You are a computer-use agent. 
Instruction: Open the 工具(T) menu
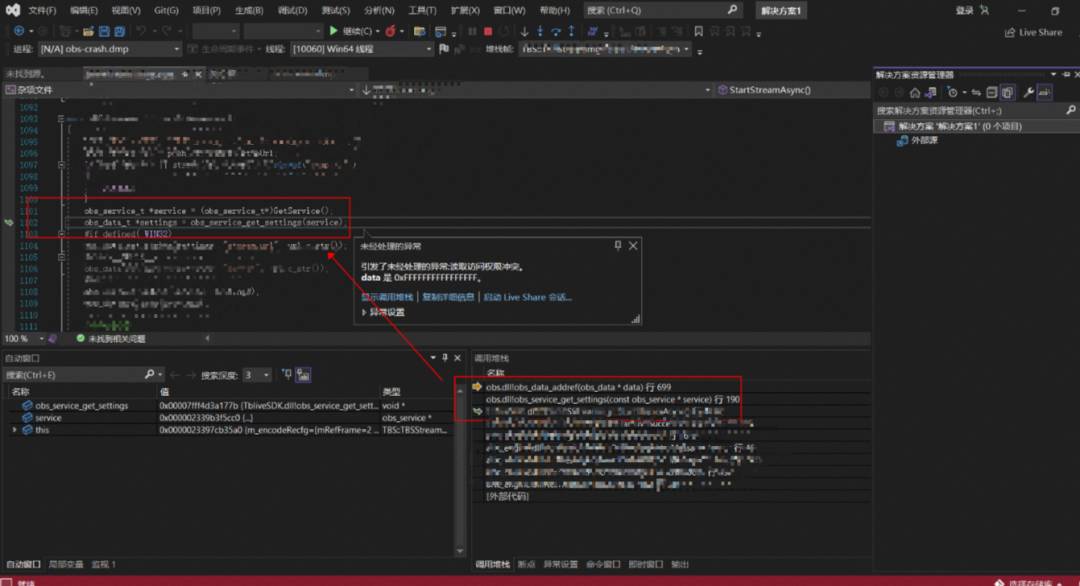point(422,10)
